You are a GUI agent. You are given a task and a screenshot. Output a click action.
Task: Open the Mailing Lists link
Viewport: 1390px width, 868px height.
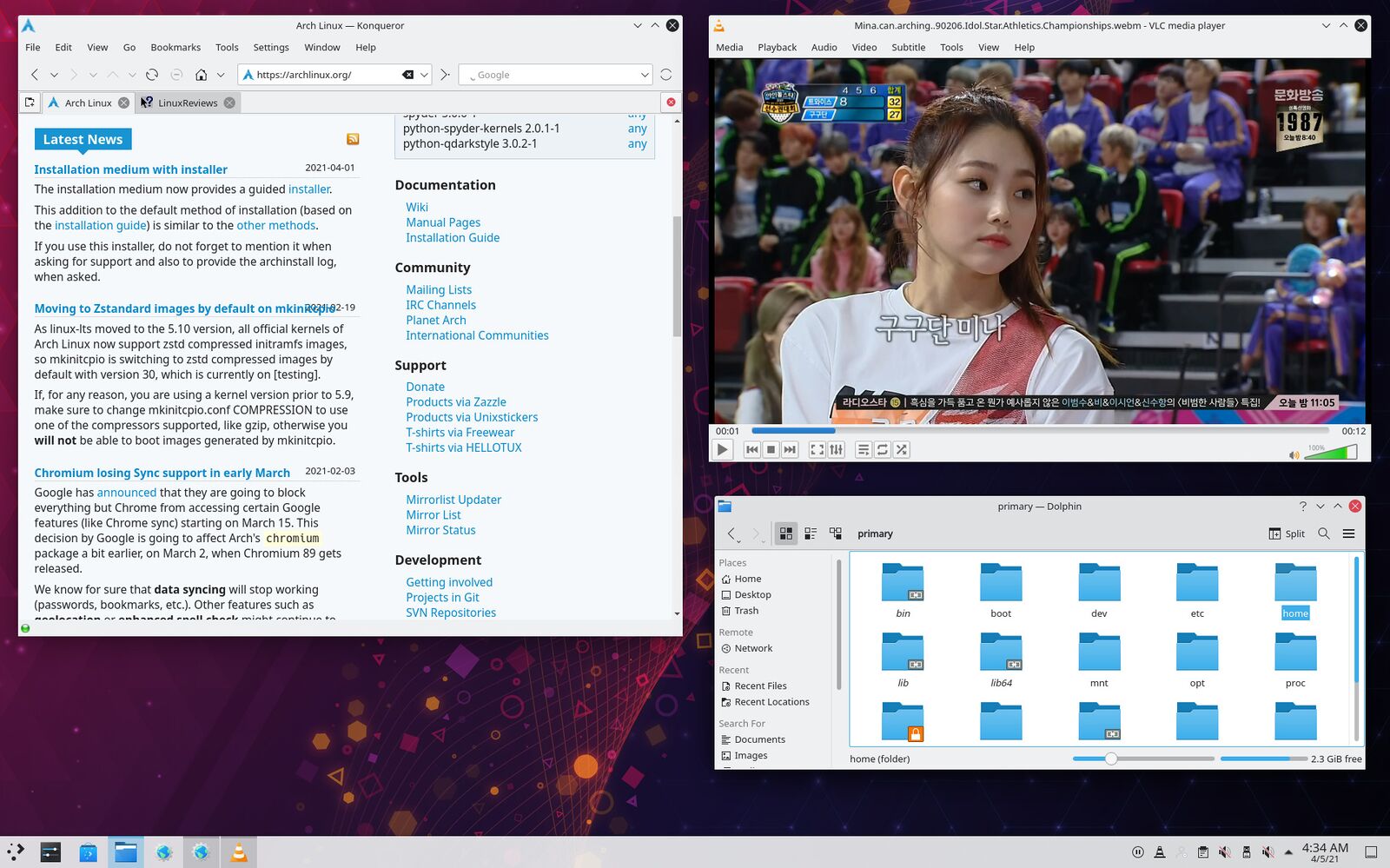[439, 289]
